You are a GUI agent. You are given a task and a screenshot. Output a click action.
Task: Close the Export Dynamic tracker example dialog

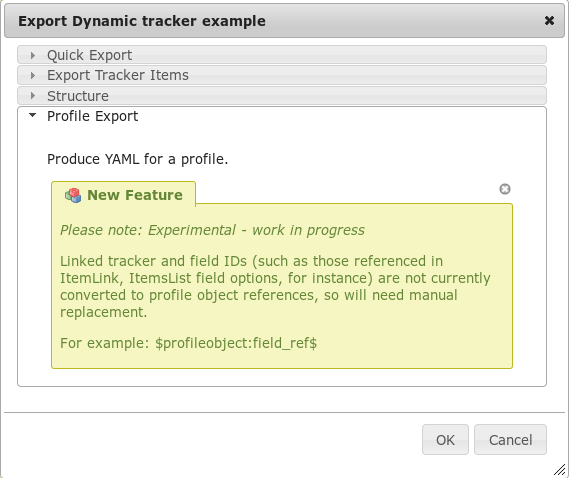click(x=549, y=21)
